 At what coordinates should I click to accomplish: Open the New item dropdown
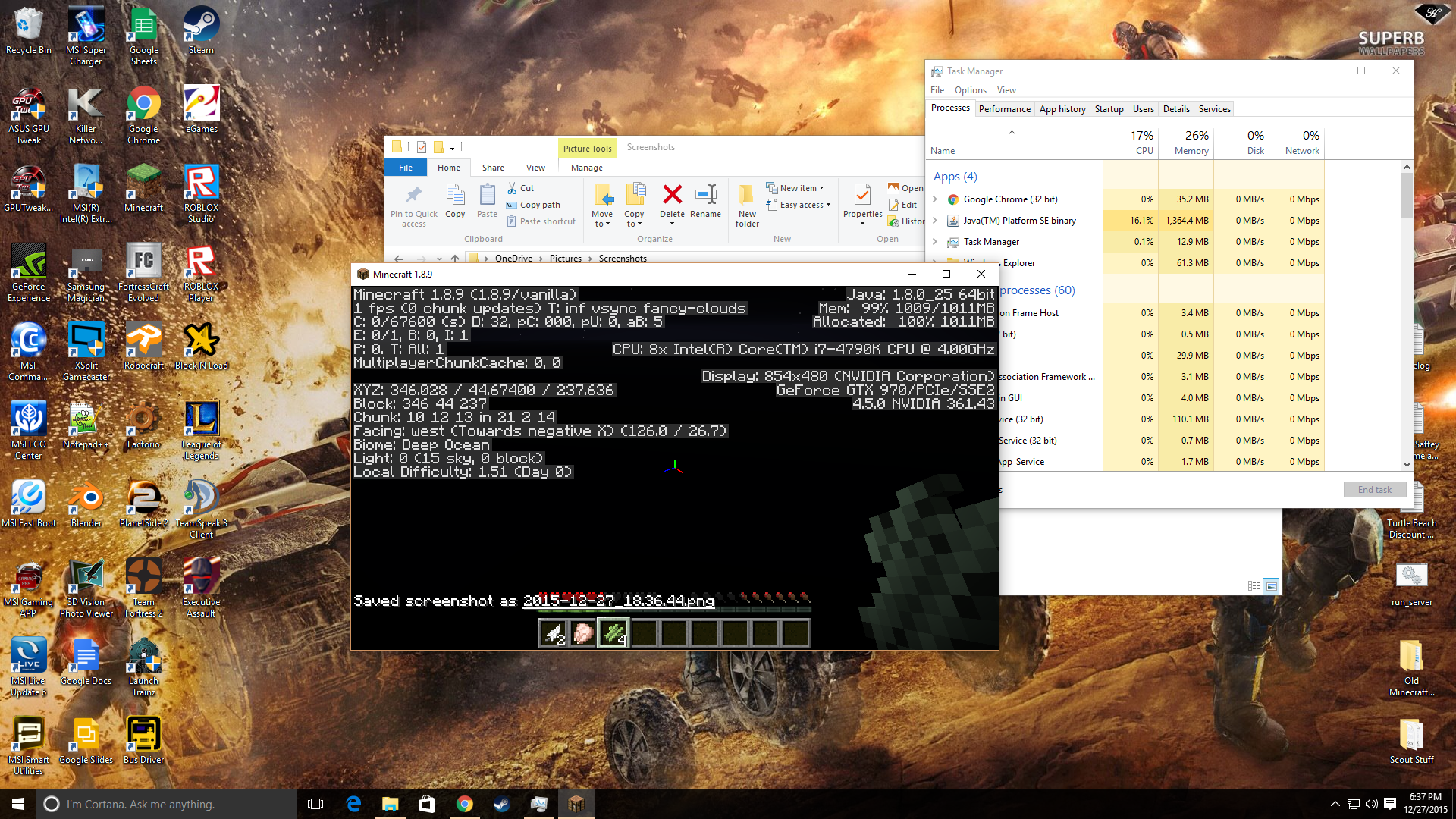pyautogui.click(x=795, y=187)
